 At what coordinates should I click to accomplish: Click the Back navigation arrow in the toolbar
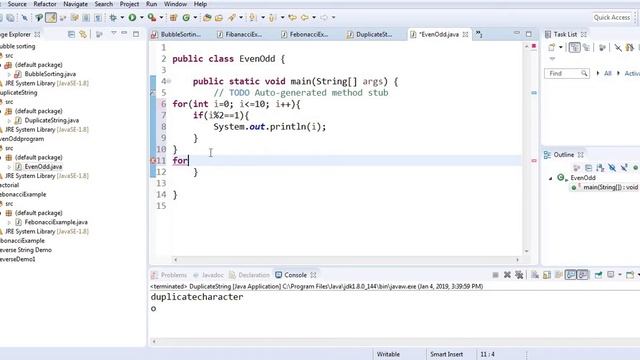click(304, 18)
